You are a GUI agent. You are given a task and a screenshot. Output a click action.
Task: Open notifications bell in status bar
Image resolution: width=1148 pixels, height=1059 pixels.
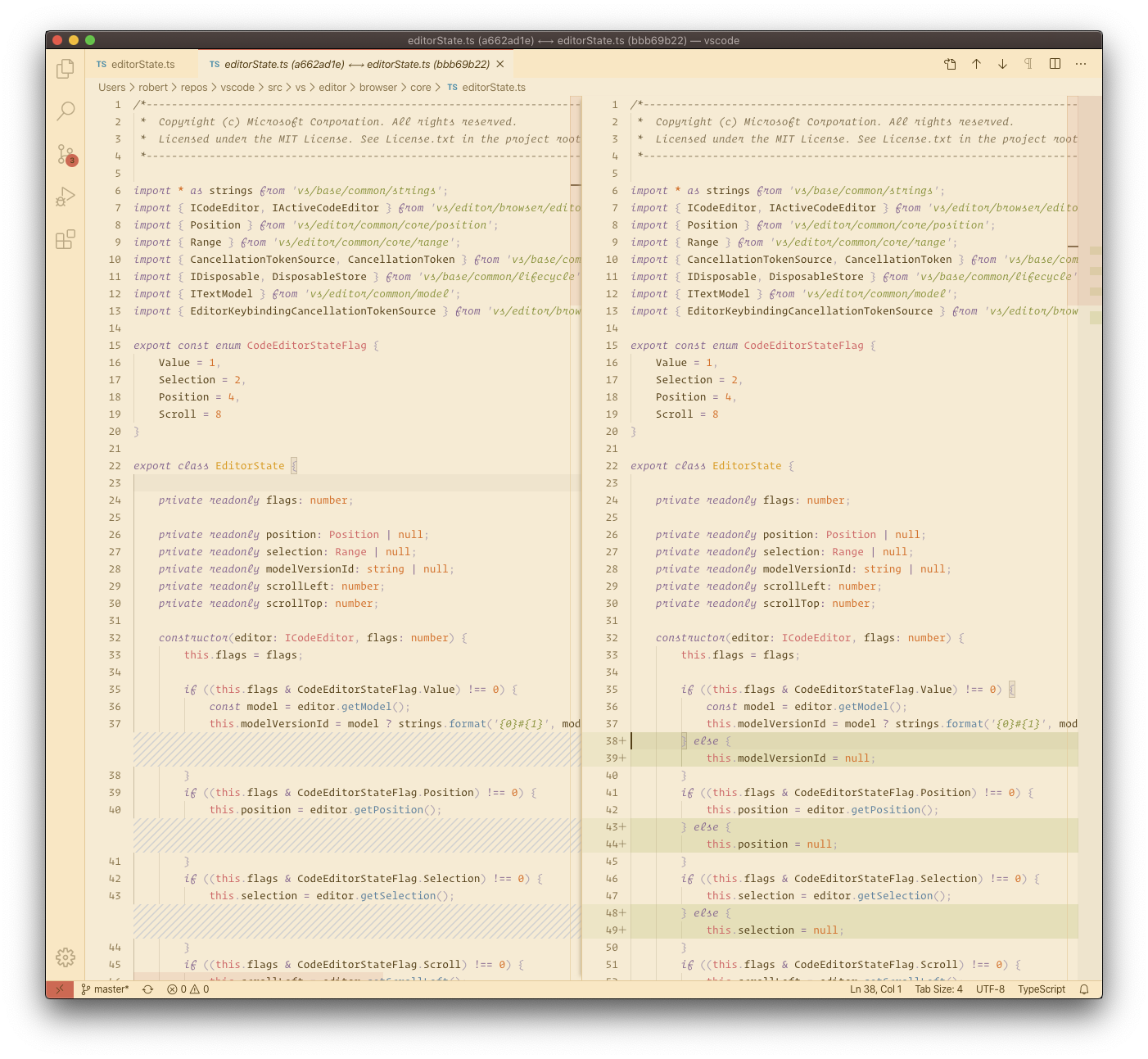(x=1084, y=989)
